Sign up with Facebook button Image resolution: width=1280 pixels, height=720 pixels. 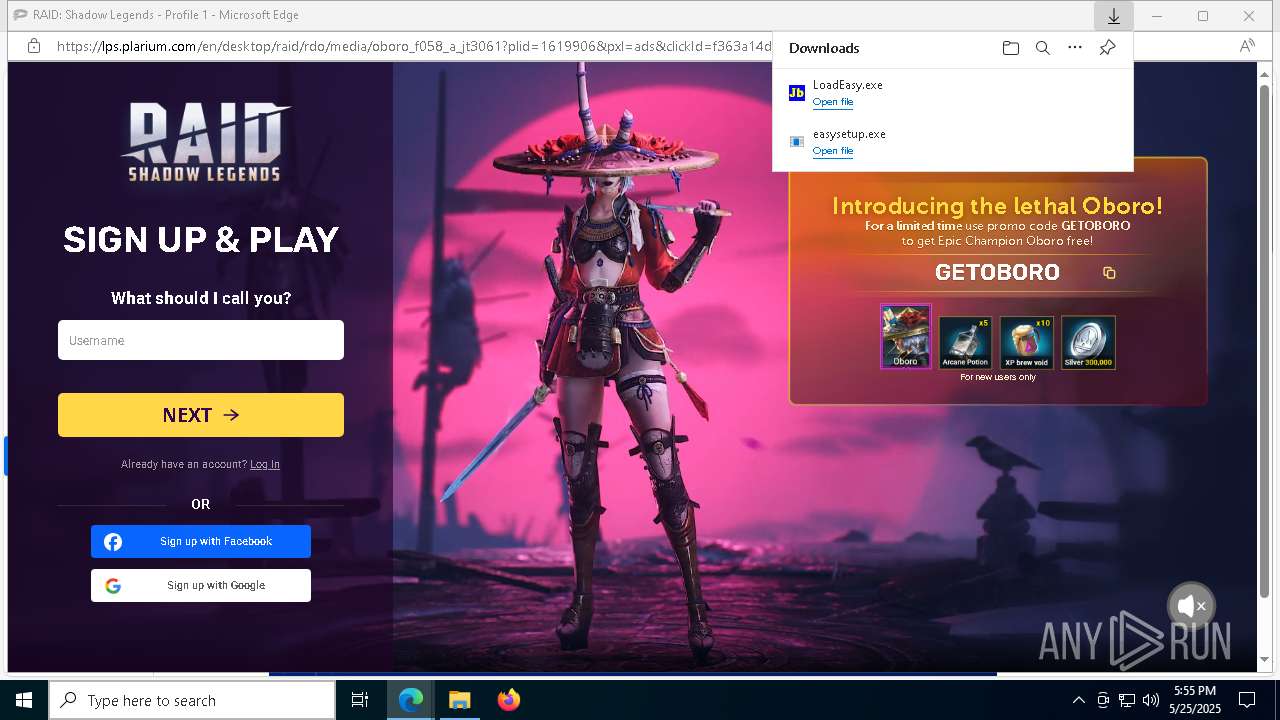(x=201, y=541)
